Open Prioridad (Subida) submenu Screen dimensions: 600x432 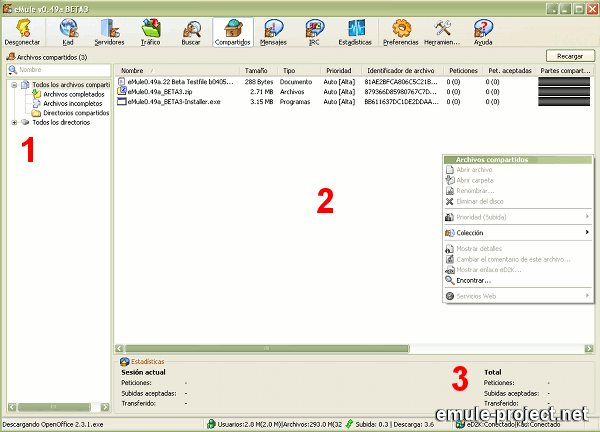[518, 217]
